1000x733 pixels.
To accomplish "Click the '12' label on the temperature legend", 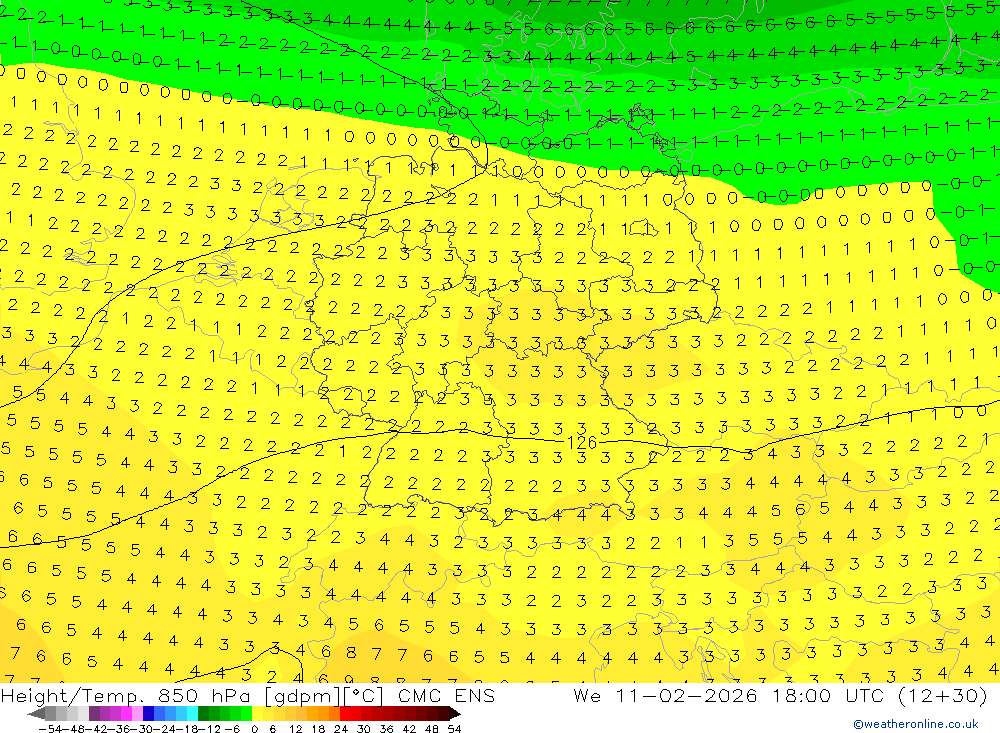I will [295, 729].
